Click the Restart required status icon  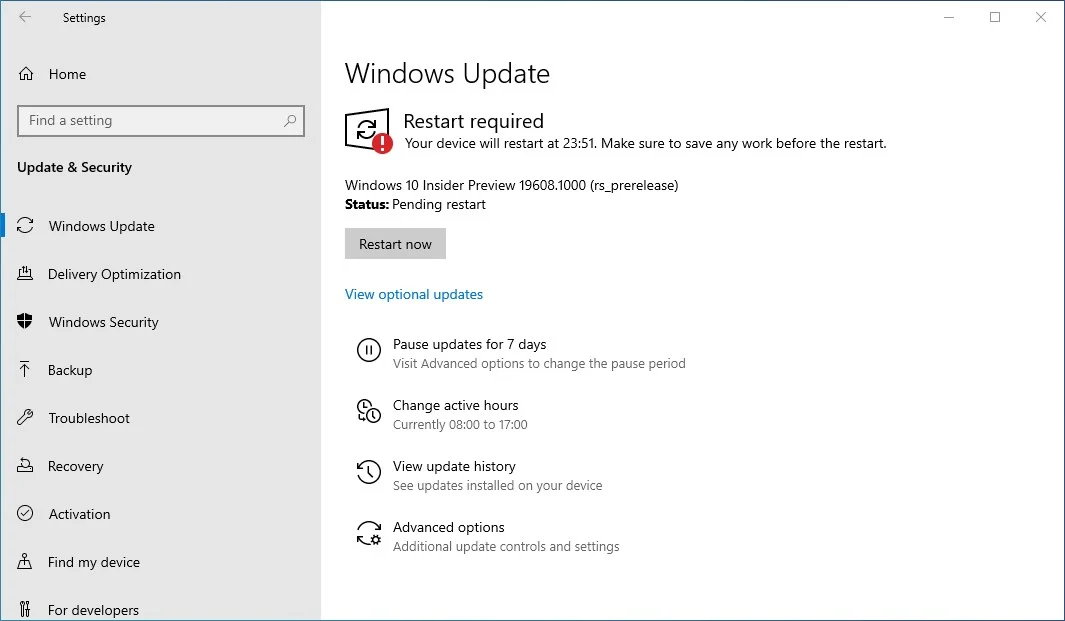369,130
